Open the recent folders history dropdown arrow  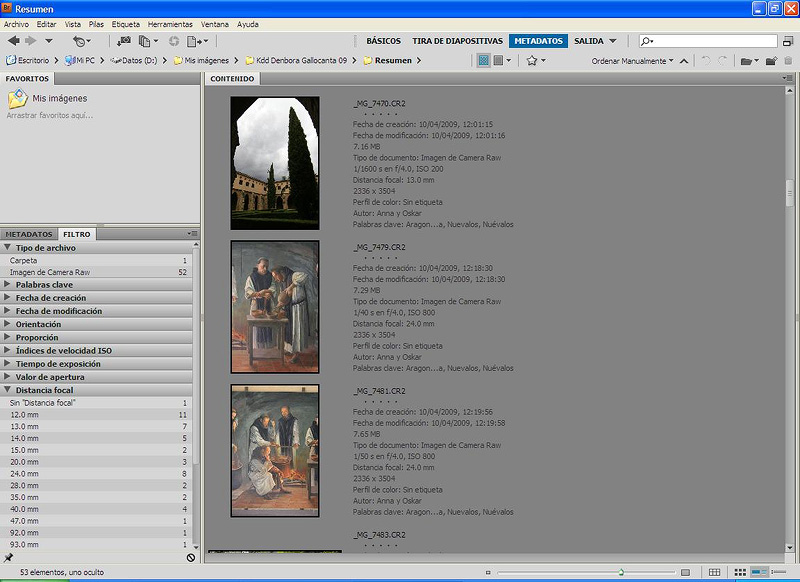(48, 41)
